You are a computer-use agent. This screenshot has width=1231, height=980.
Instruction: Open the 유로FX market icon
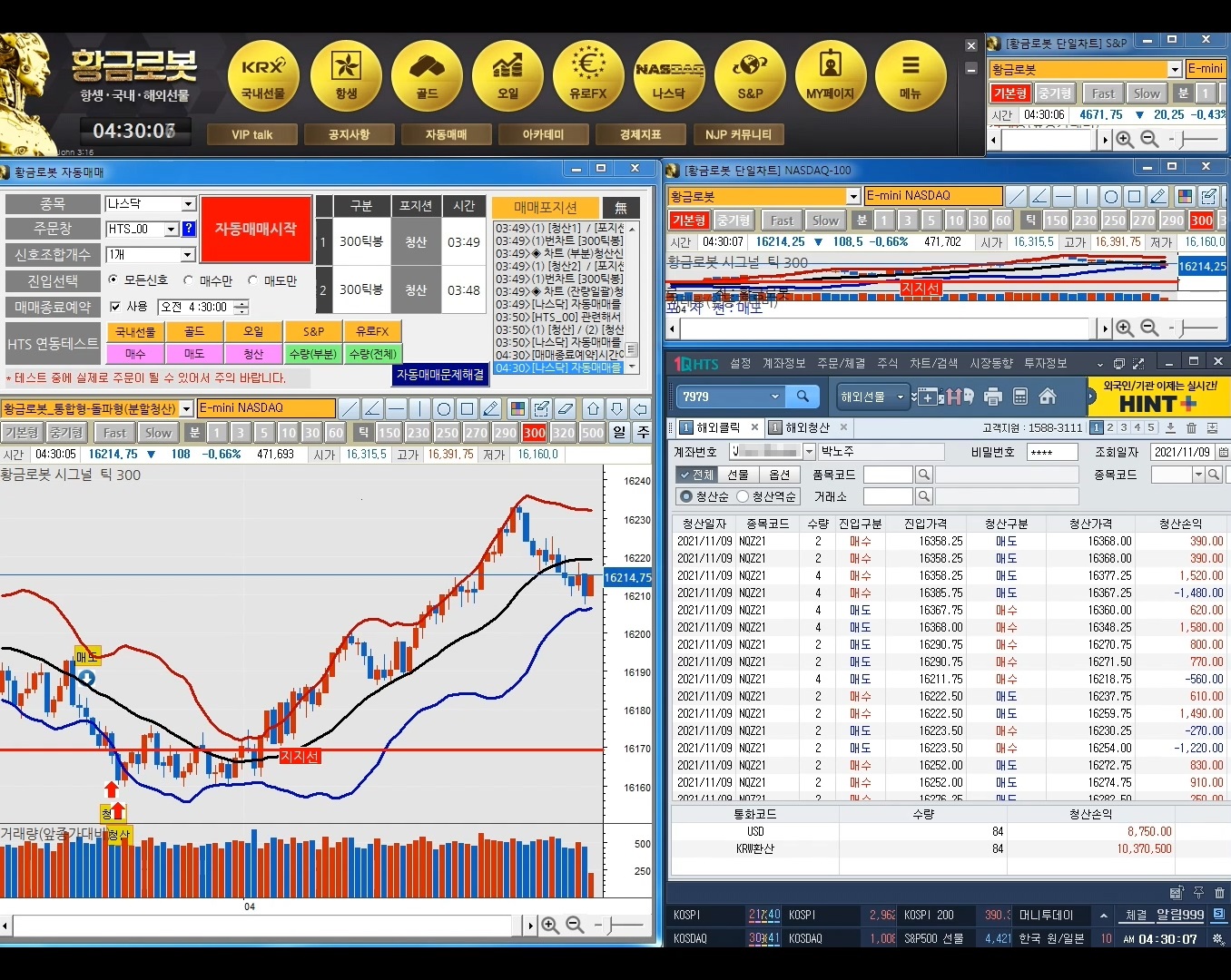tap(588, 75)
